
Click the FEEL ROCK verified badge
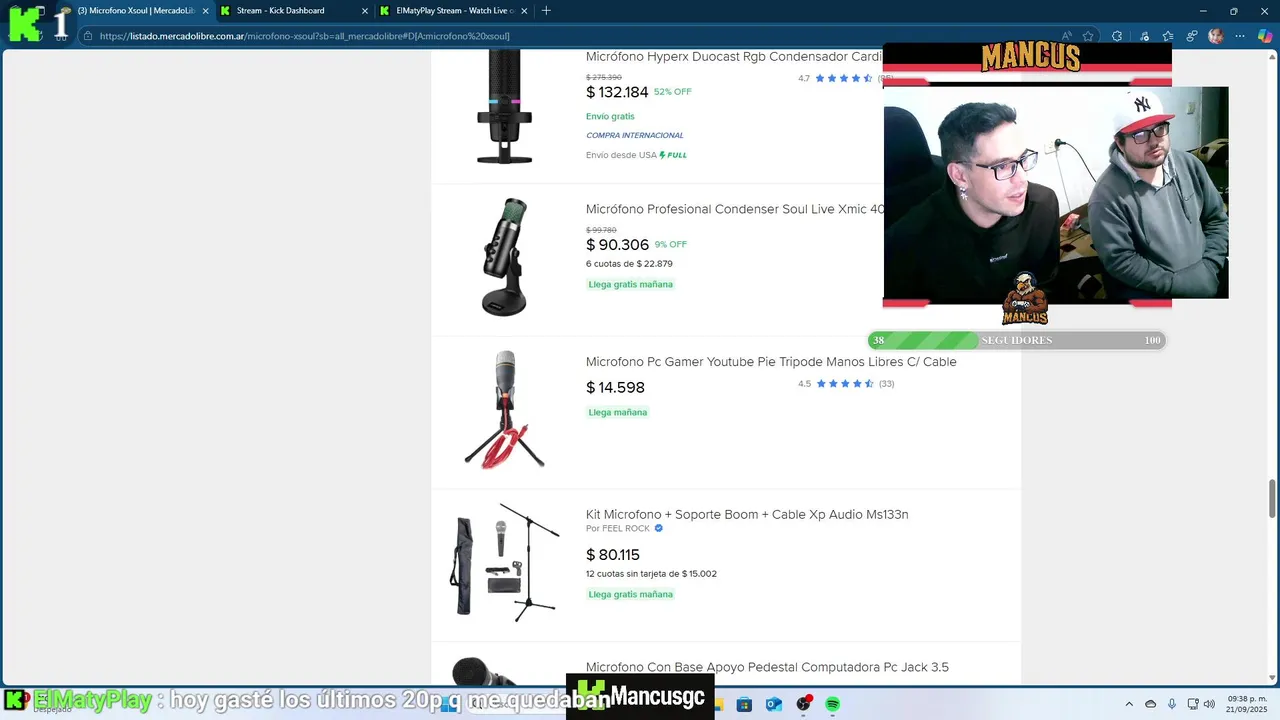tap(658, 529)
